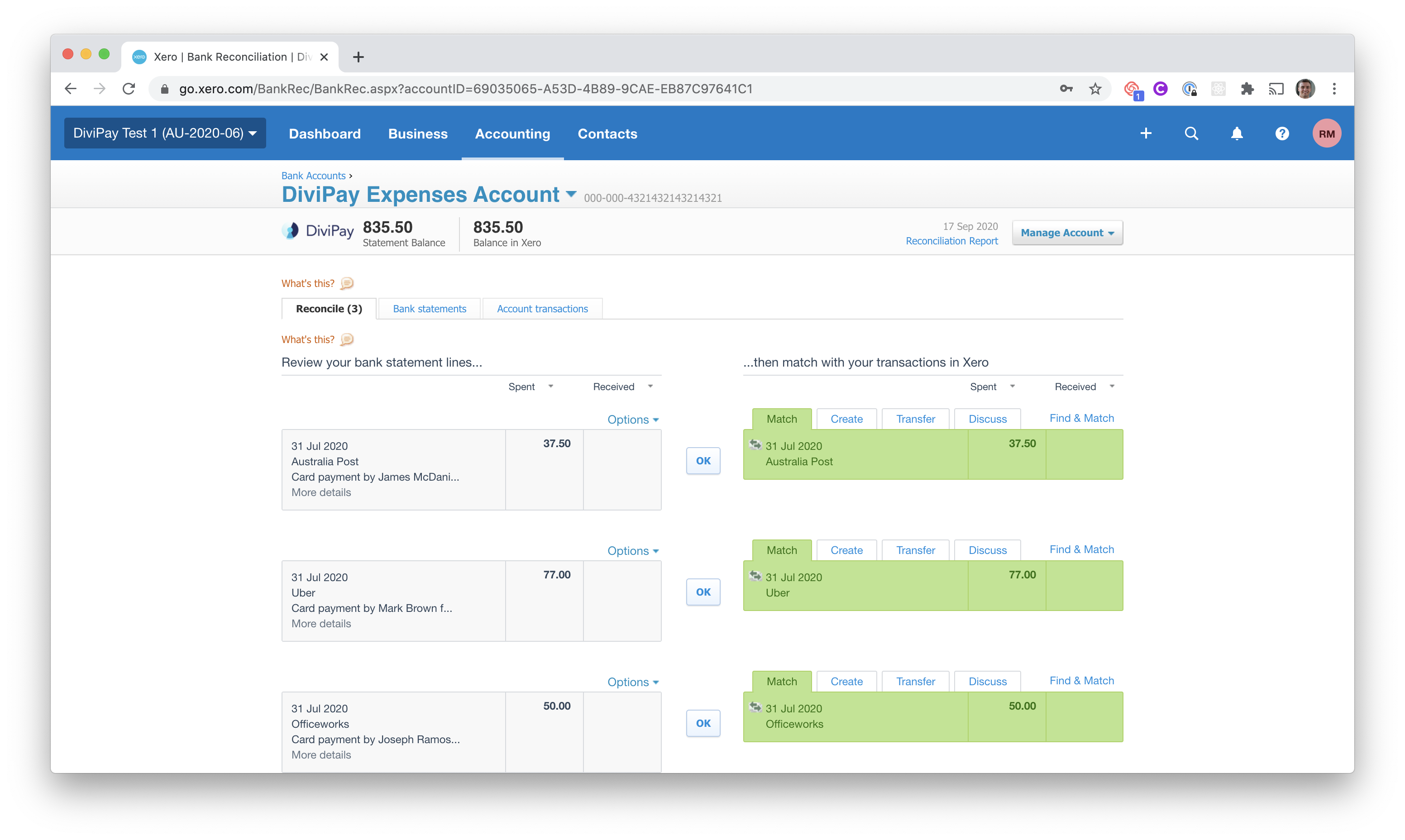The height and width of the screenshot is (840, 1405).
Task: Open the RM user avatar menu
Action: [x=1326, y=134]
